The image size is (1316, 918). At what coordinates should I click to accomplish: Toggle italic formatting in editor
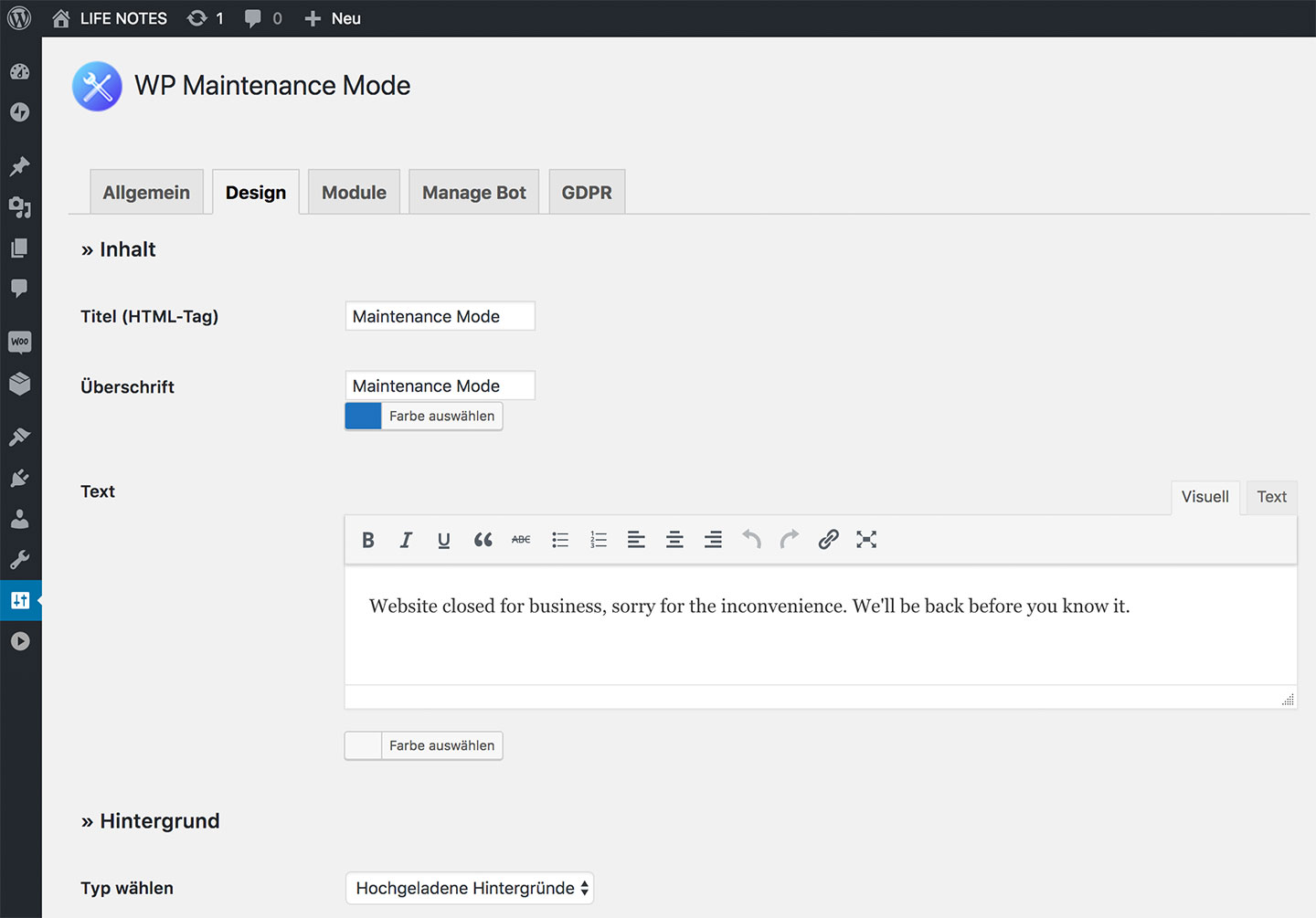coord(406,540)
